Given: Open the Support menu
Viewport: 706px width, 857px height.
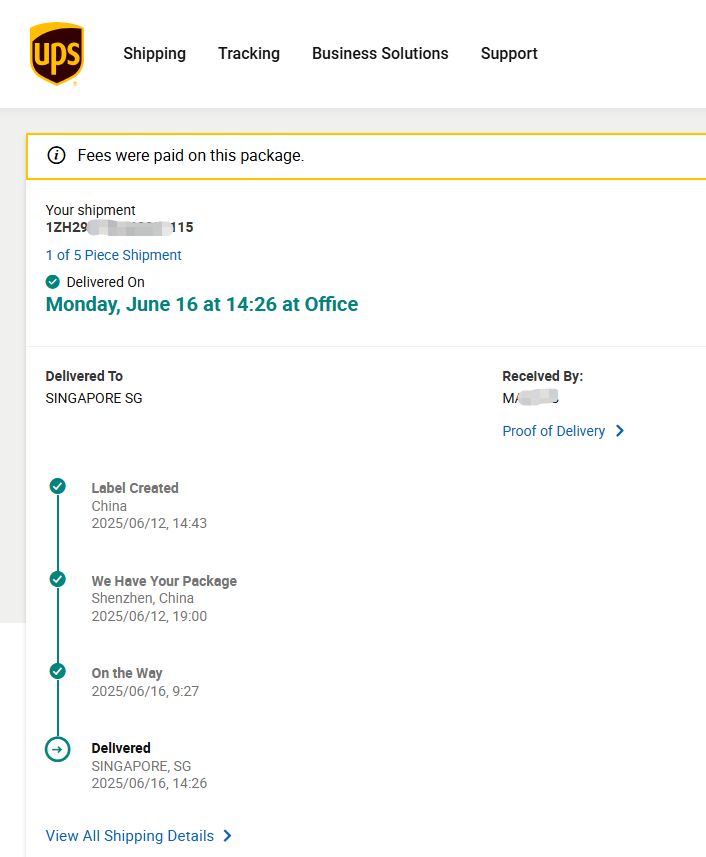Looking at the screenshot, I should tap(509, 54).
